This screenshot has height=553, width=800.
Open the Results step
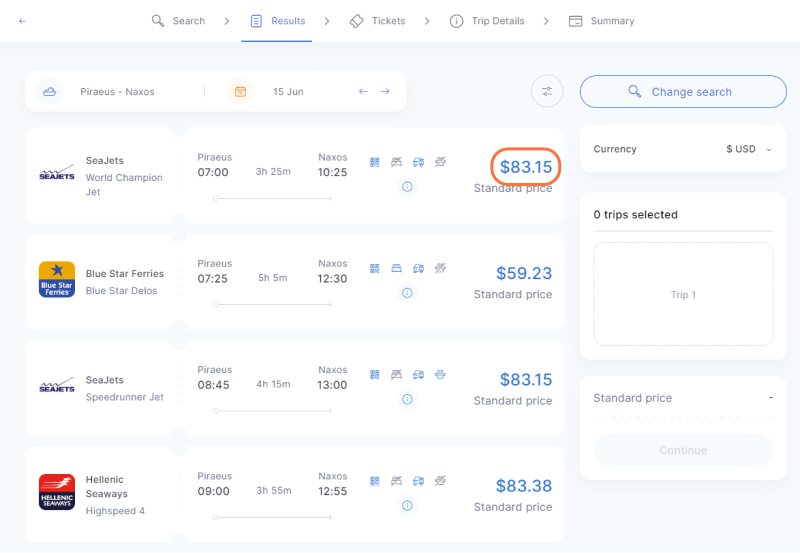click(x=278, y=21)
